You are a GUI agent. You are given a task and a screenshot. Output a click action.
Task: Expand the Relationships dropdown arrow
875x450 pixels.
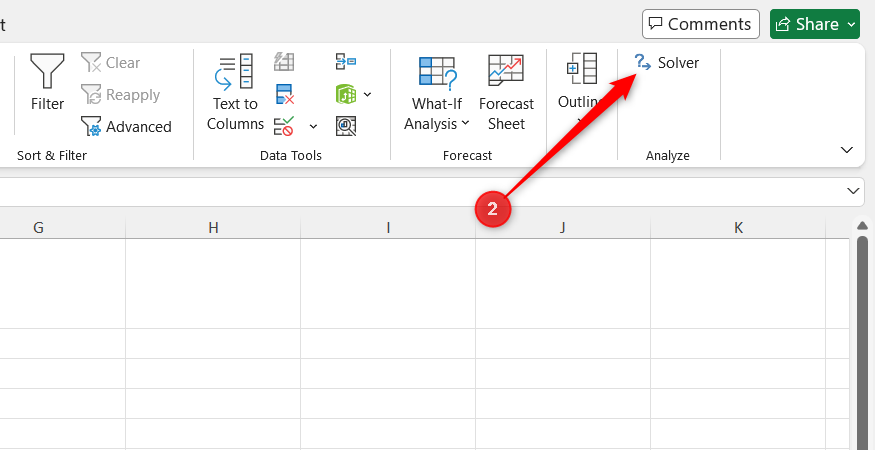(x=367, y=94)
